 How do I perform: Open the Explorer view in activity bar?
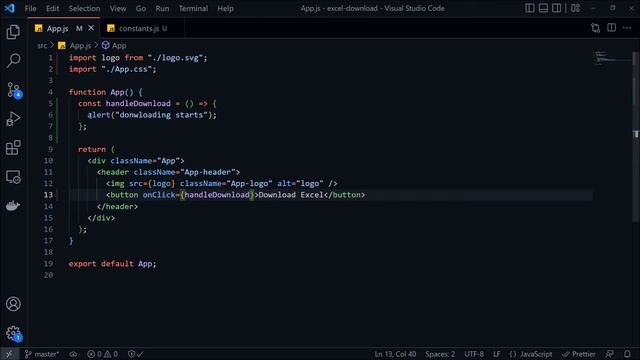13,32
